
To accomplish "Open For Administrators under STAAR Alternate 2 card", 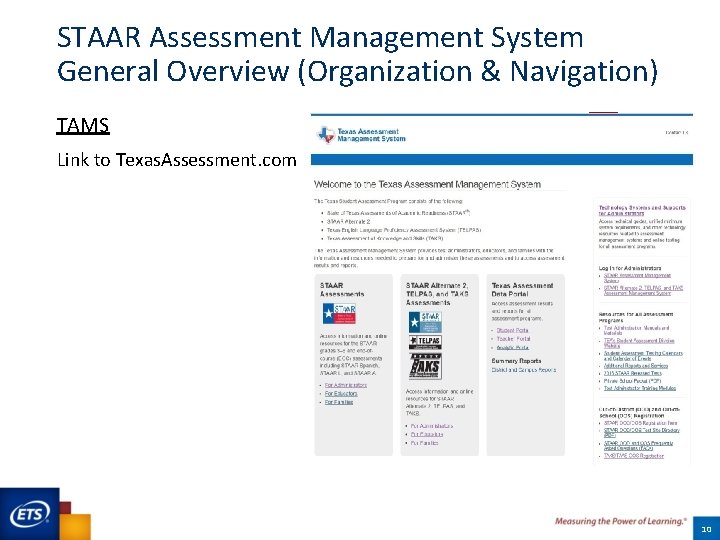I will 432,426.
